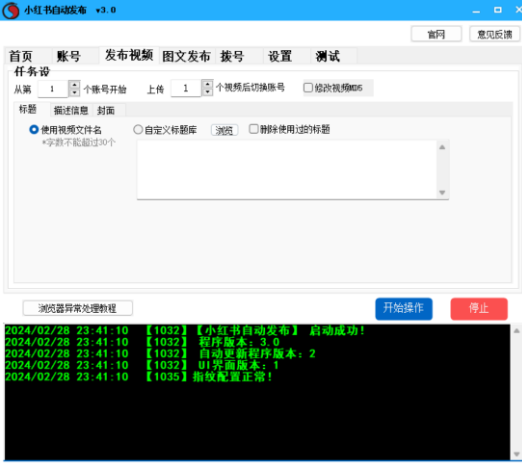Click the blue 开始操作 button
522x464 pixels.
point(404,309)
